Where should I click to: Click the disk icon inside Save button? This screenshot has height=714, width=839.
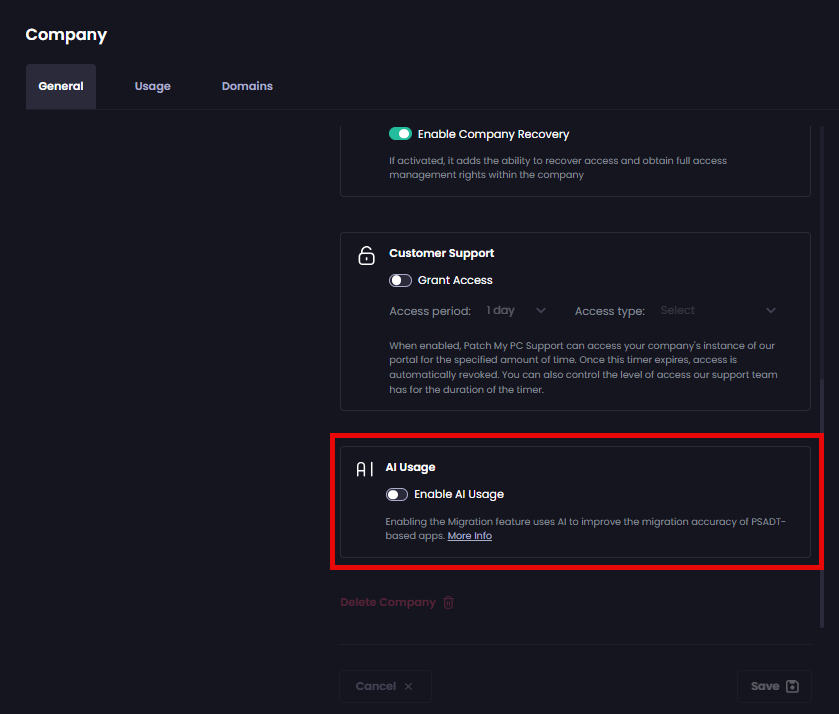click(793, 686)
